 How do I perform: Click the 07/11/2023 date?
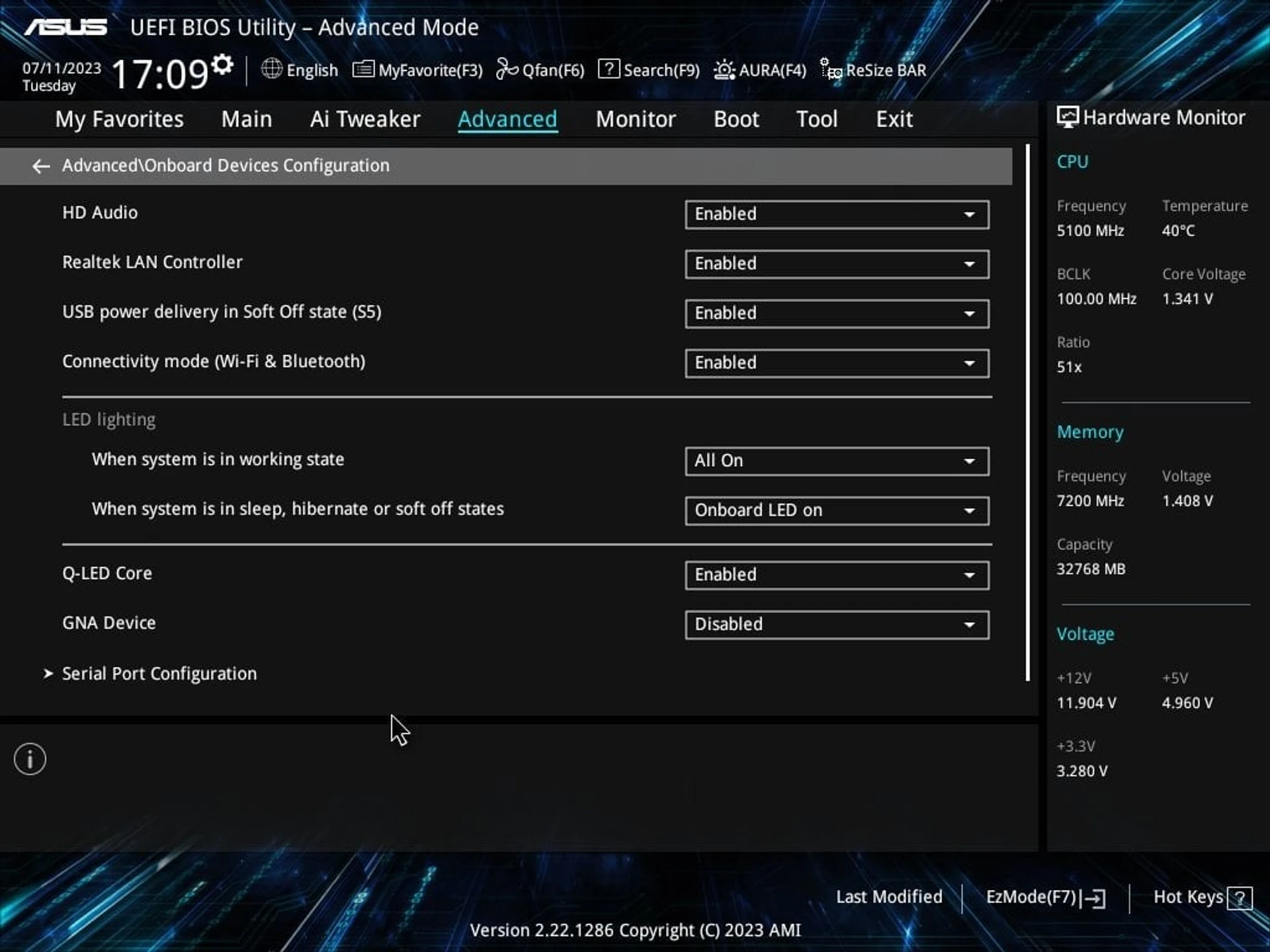[x=62, y=68]
